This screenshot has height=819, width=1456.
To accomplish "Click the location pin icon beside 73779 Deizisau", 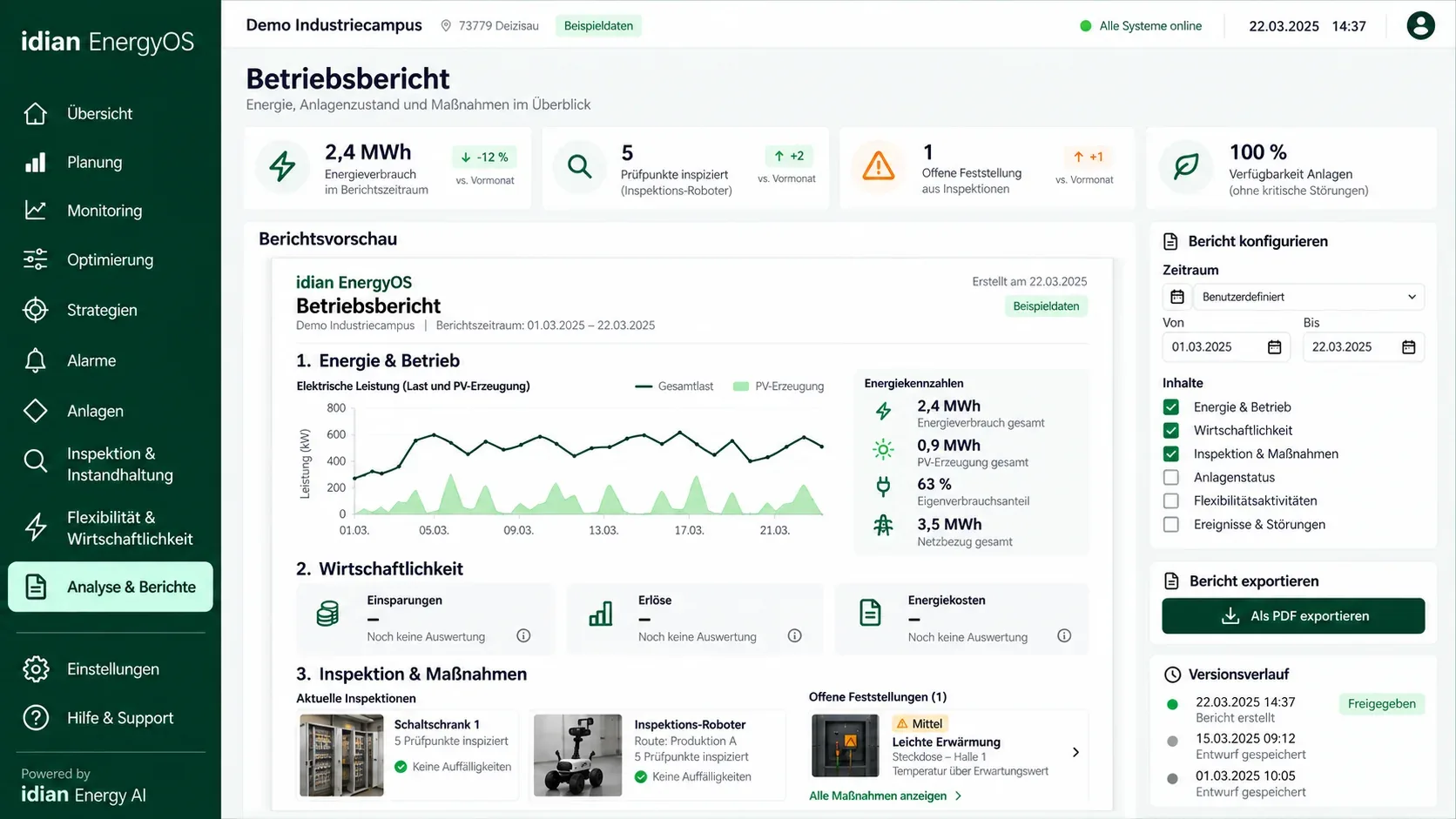I will pos(446,26).
